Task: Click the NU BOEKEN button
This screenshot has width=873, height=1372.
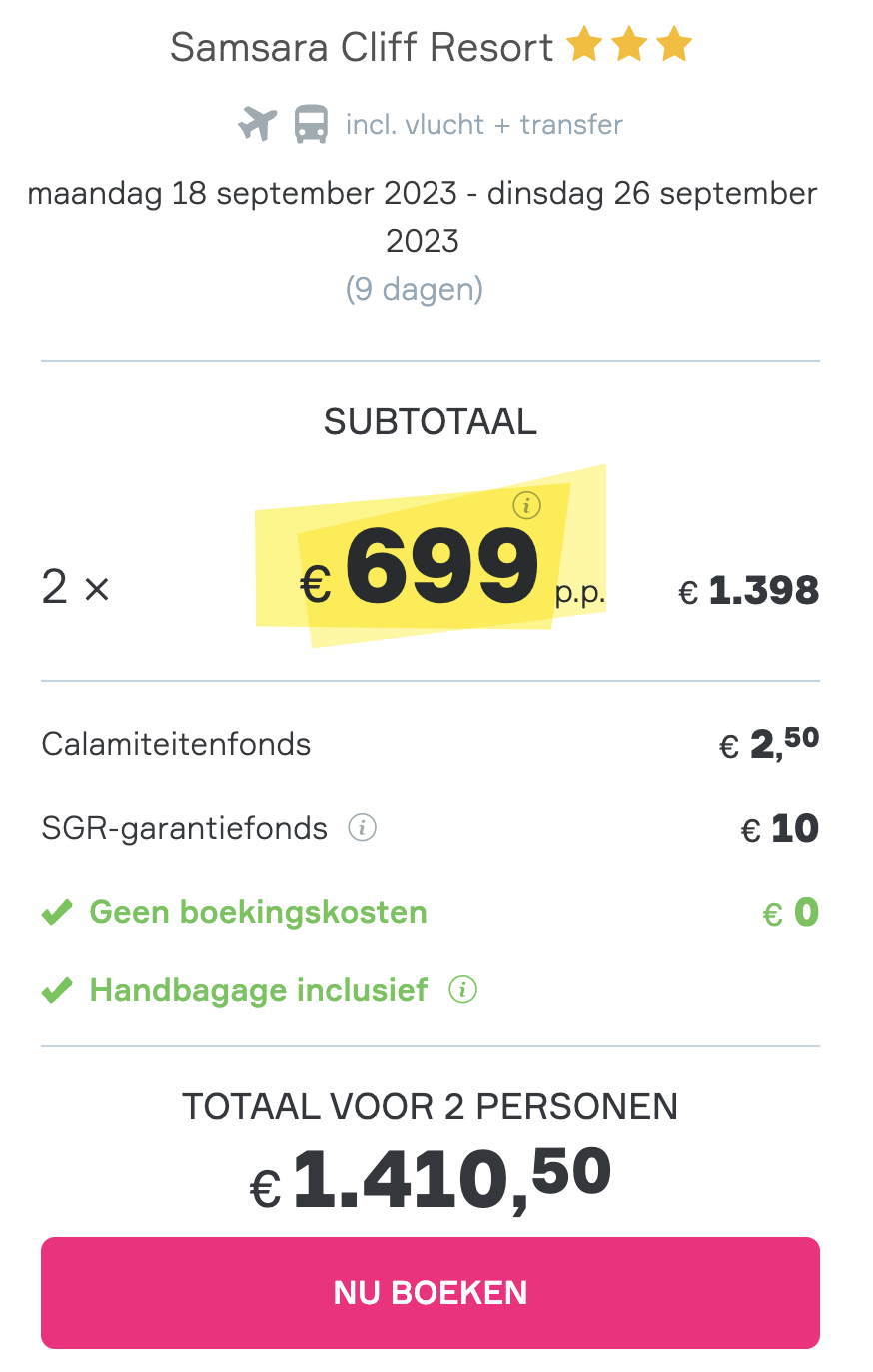Action: (x=431, y=1293)
